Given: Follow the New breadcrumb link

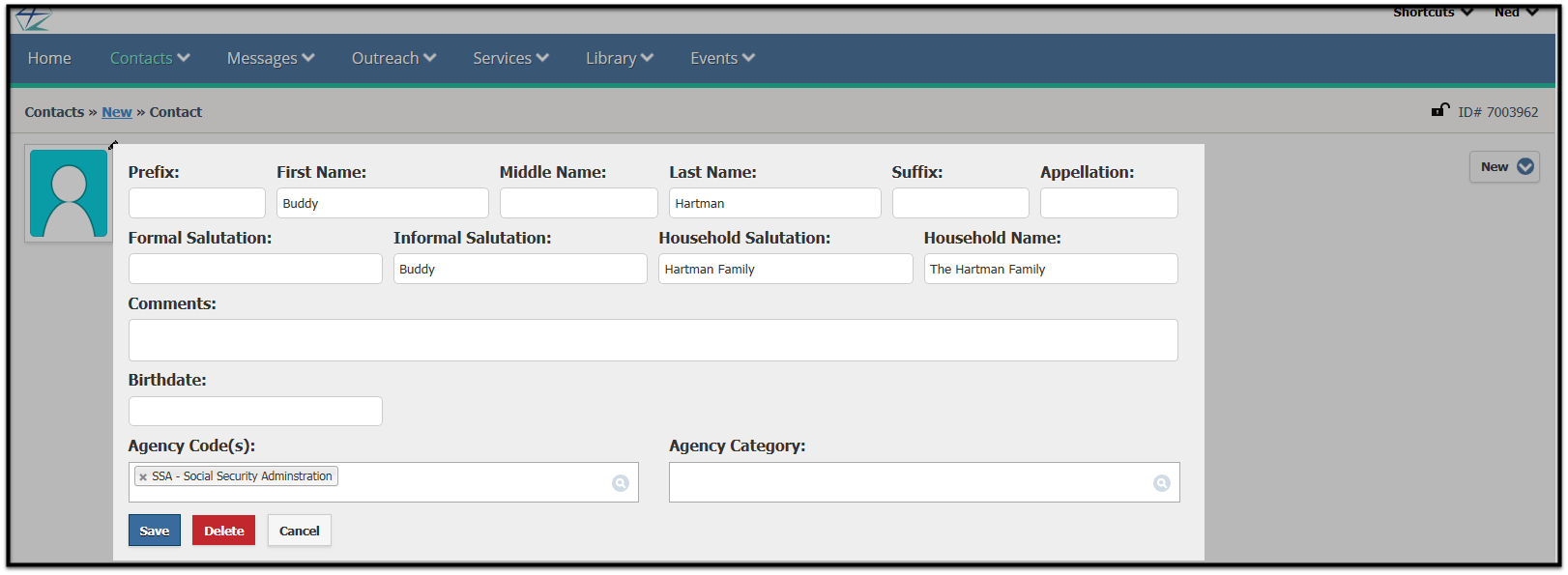Looking at the screenshot, I should (x=117, y=112).
